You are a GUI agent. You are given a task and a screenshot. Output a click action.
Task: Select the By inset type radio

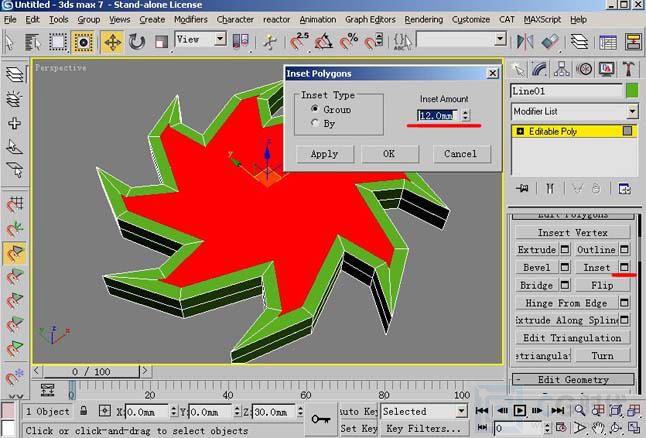point(315,123)
